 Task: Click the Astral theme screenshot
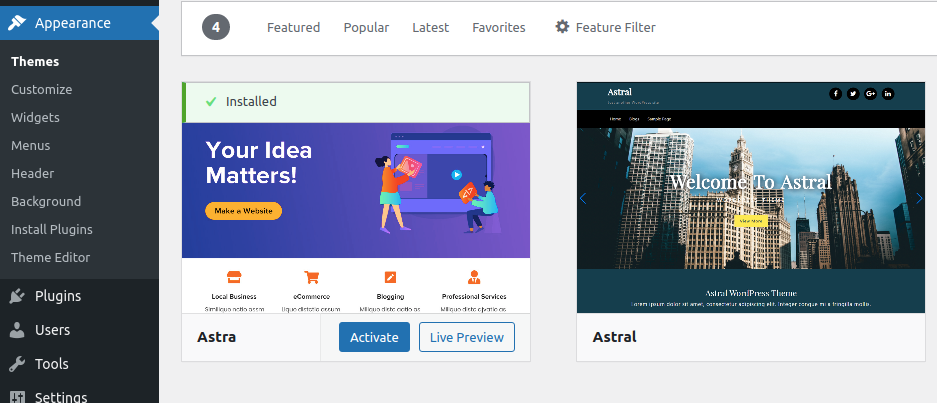pos(751,197)
